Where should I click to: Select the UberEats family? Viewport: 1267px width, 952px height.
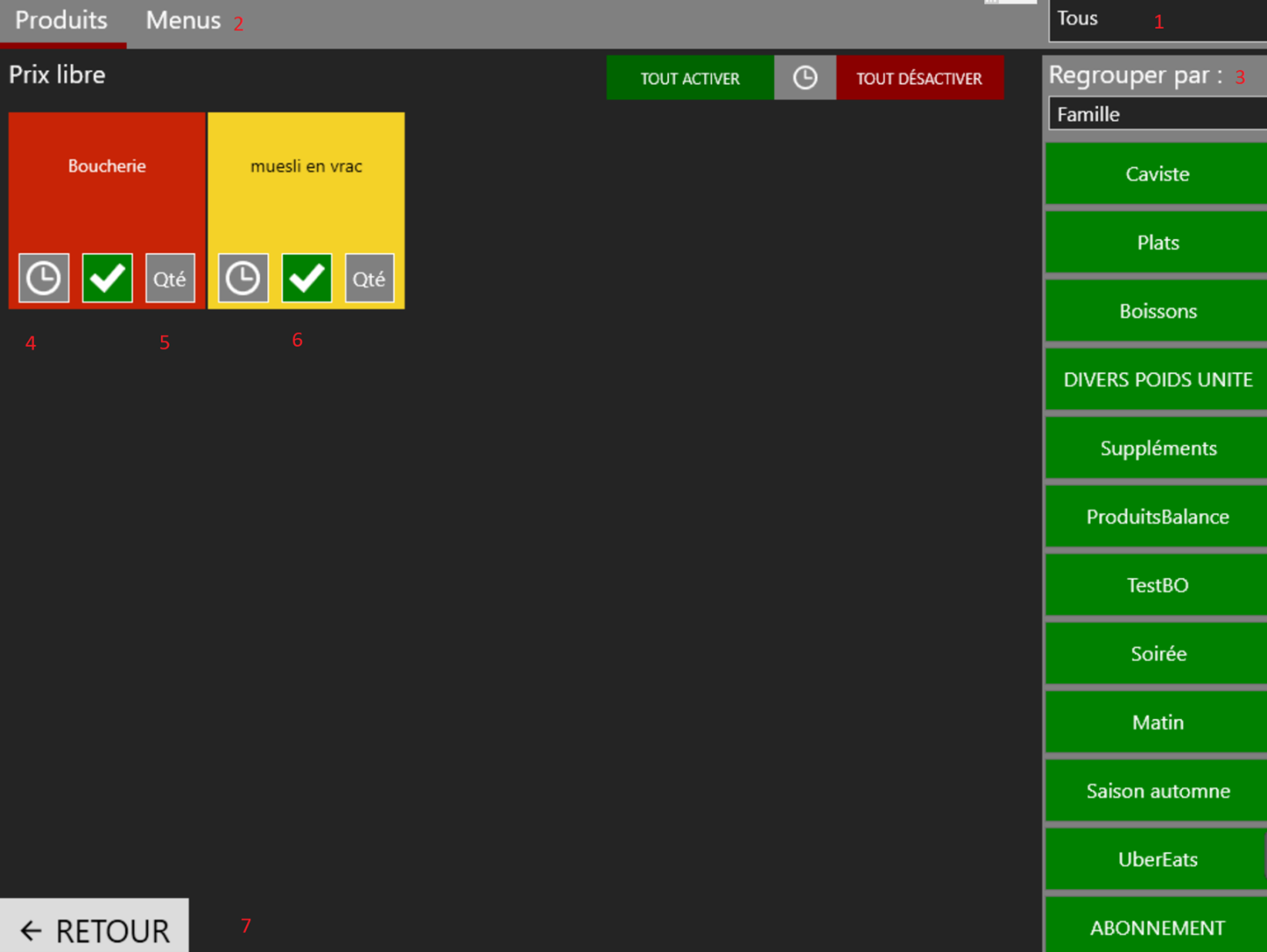(x=1157, y=859)
